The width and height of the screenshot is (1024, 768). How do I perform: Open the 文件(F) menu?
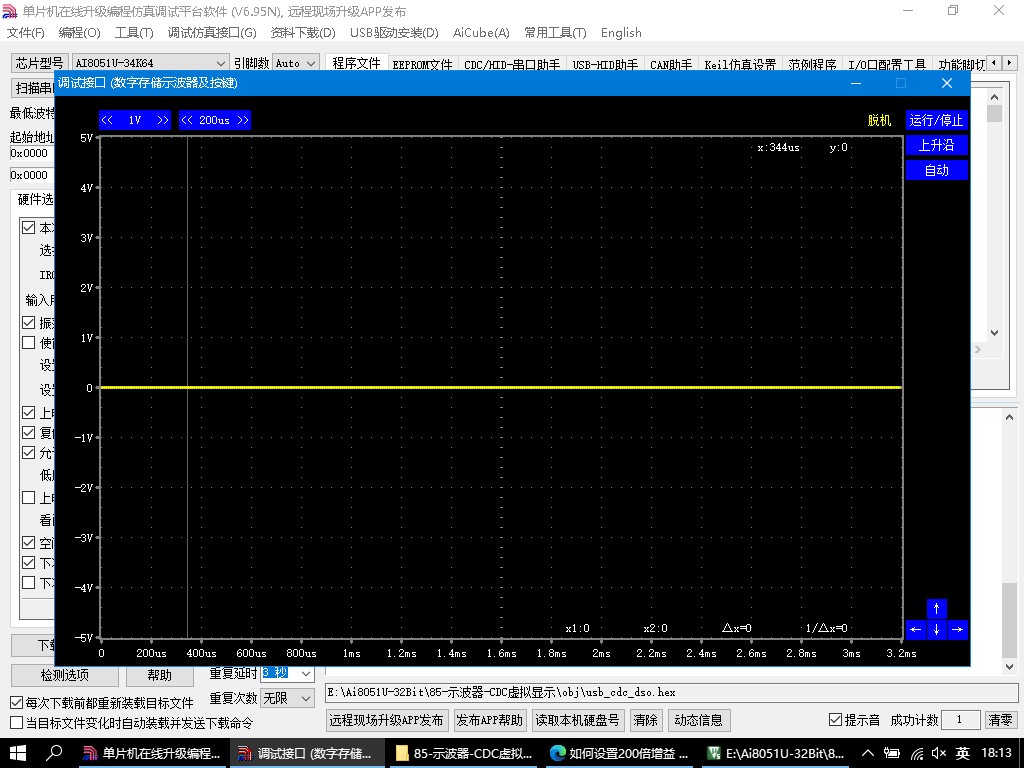coord(25,33)
